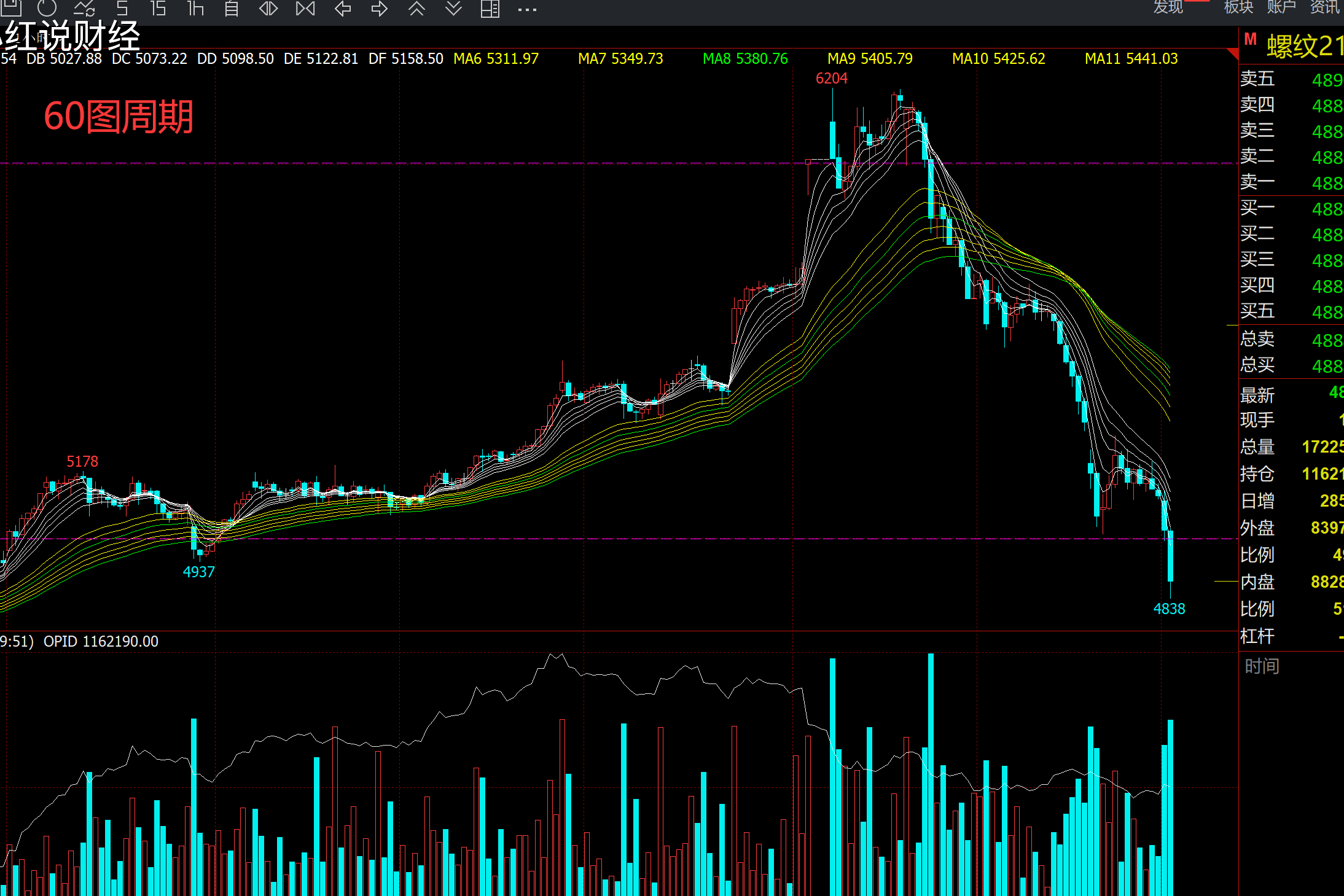
Task: Click the right arrow icon
Action: coord(380,8)
